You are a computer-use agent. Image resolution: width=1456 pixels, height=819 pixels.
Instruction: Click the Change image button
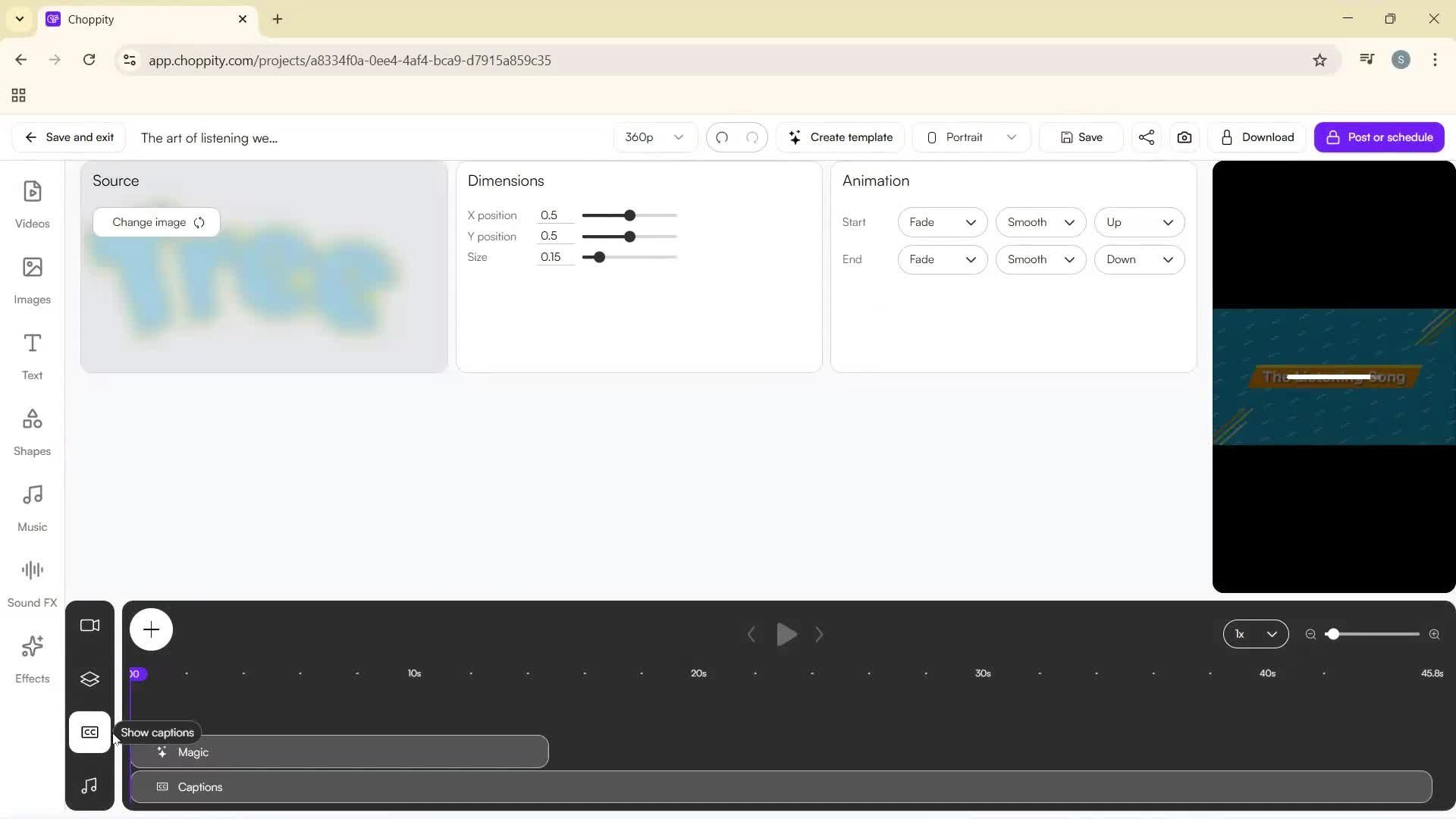157,222
